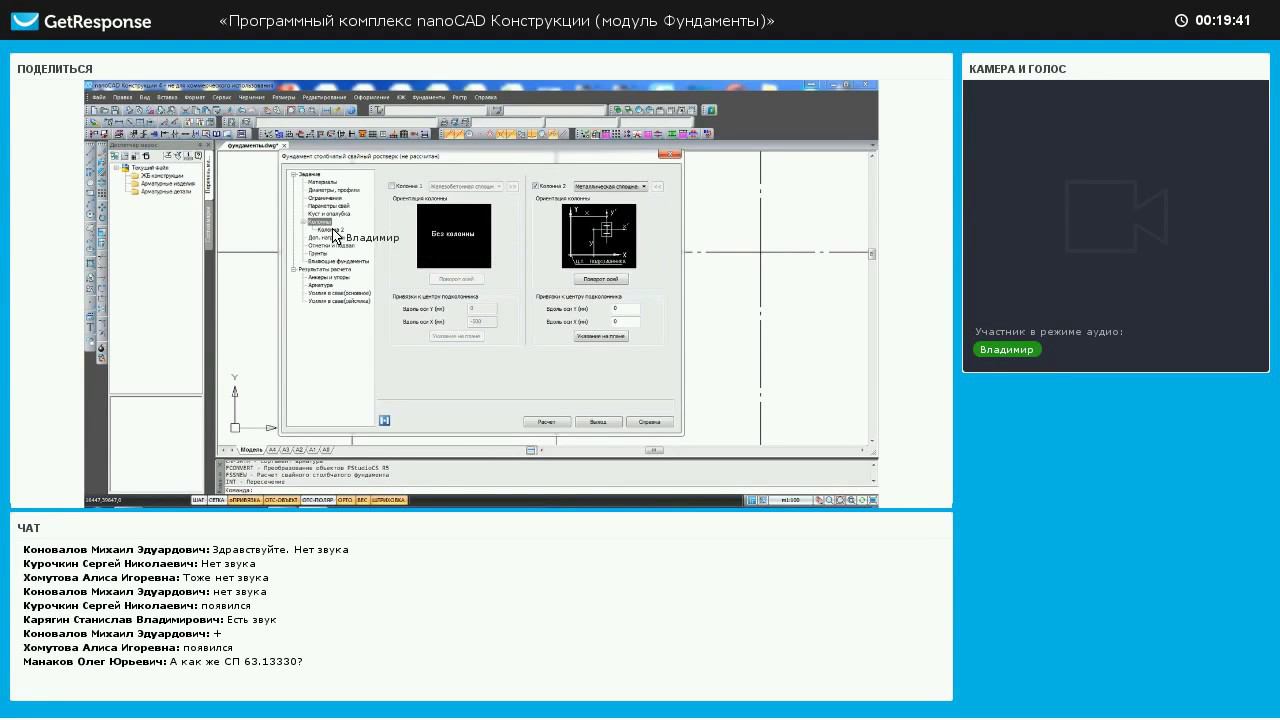
Task: Select Усилия в свае(сейсмика) in tree
Action: (x=340, y=301)
